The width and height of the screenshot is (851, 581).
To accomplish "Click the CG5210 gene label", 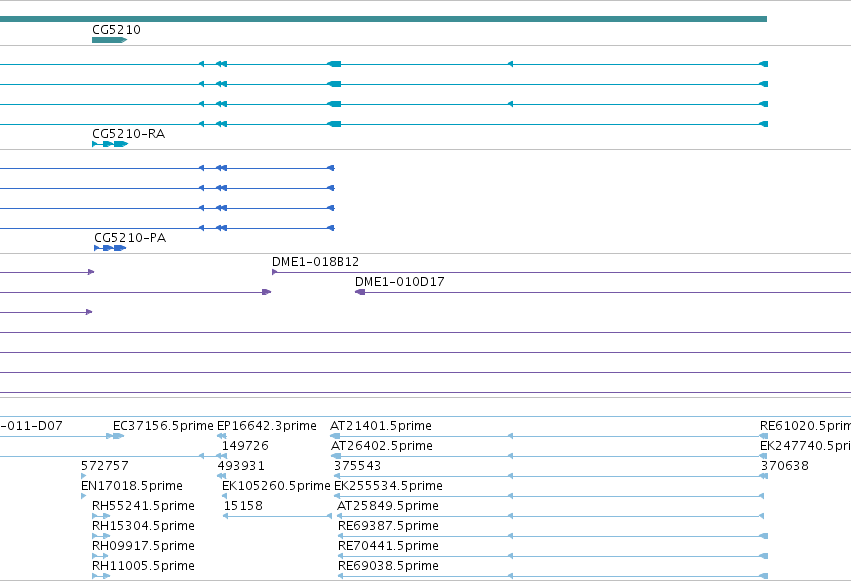I will (116, 30).
